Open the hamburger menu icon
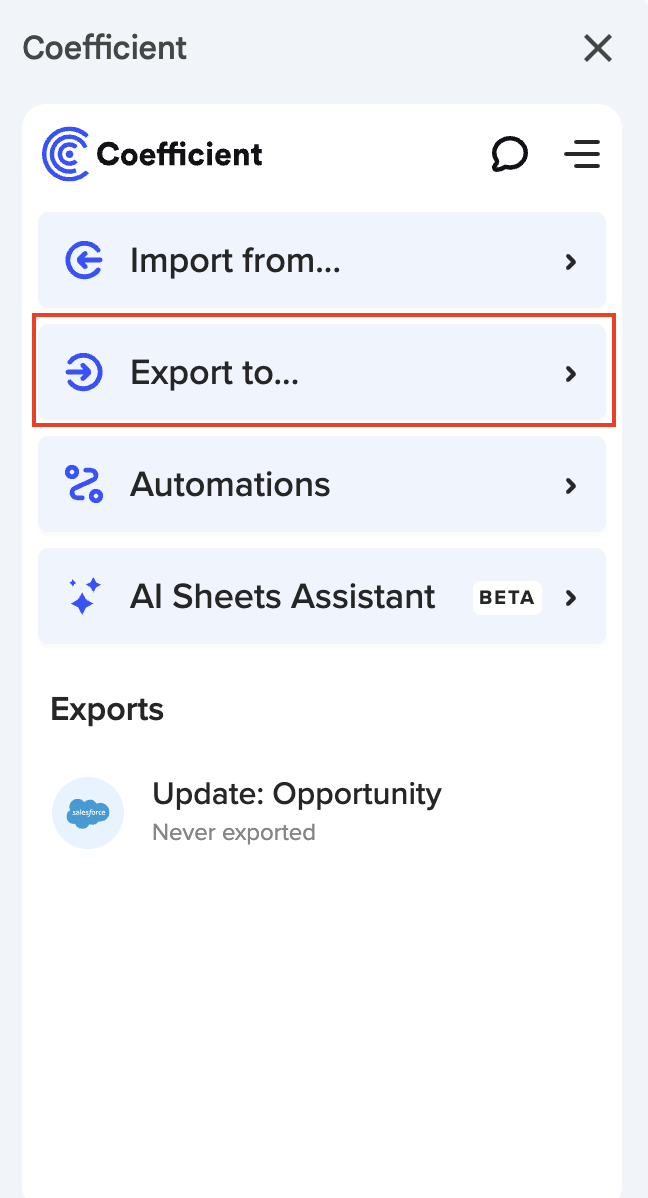Screen dimensions: 648x1198 pos(581,154)
